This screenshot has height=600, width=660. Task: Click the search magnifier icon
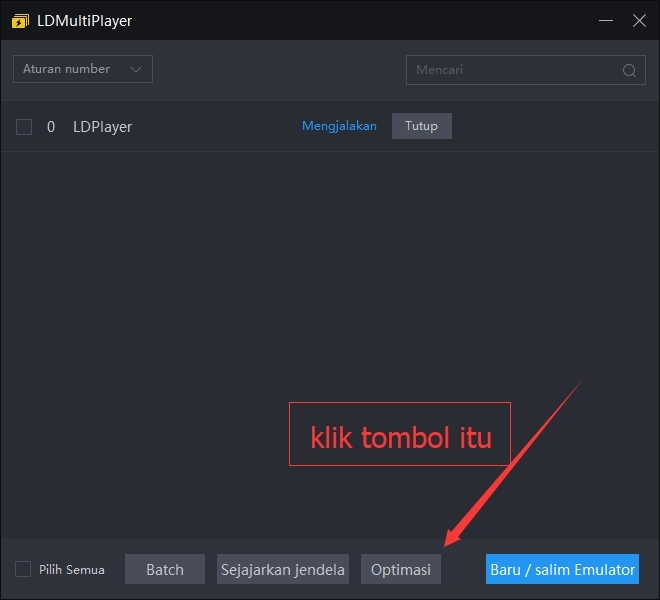(x=629, y=70)
